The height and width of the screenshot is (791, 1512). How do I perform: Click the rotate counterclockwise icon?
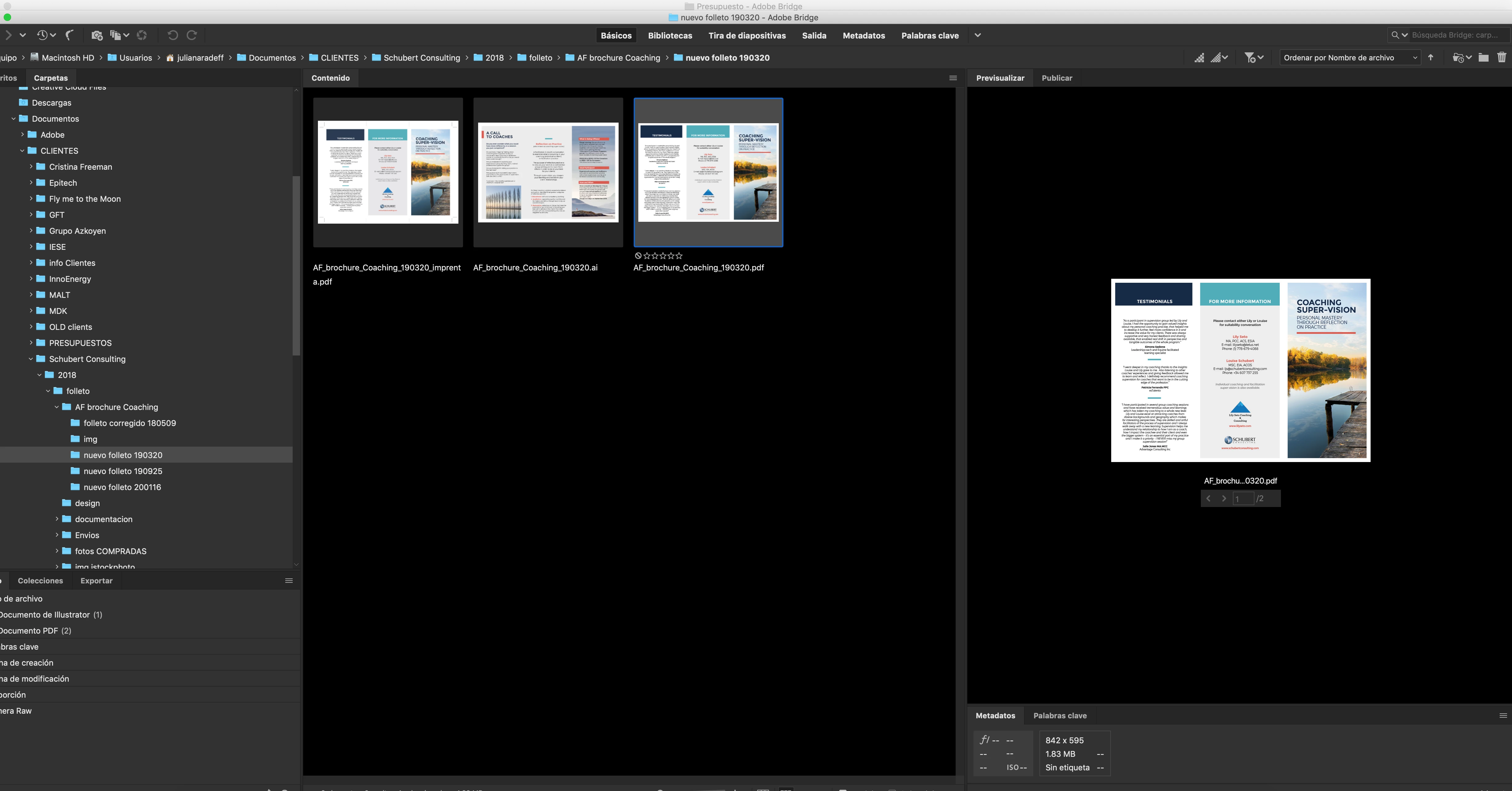tap(173, 35)
